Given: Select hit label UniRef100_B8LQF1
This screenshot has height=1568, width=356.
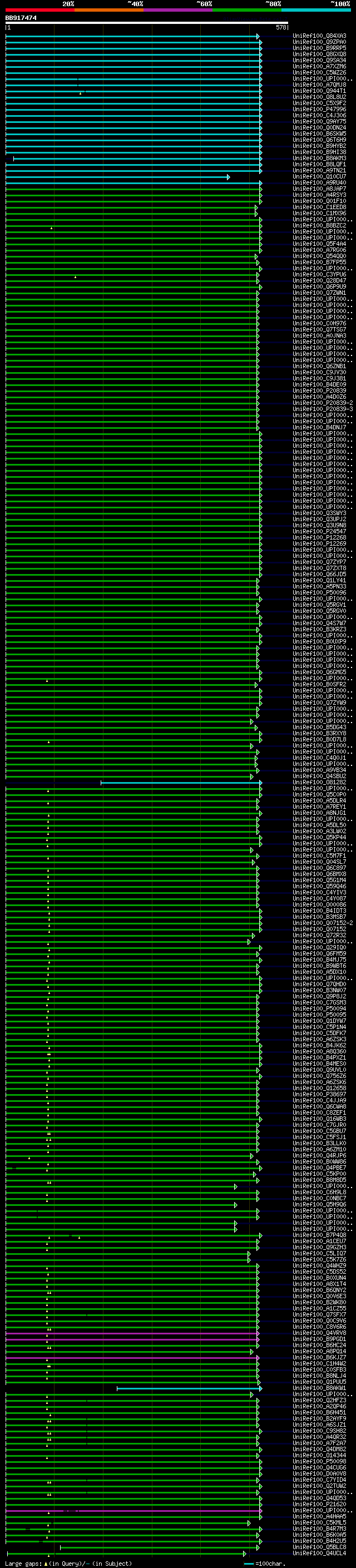Looking at the screenshot, I should pyautogui.click(x=319, y=164).
